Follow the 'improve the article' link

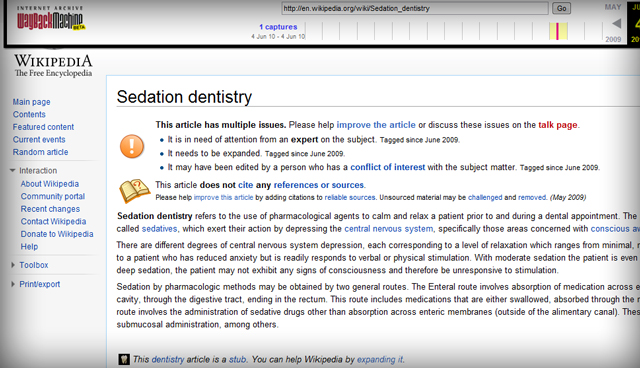pos(376,125)
